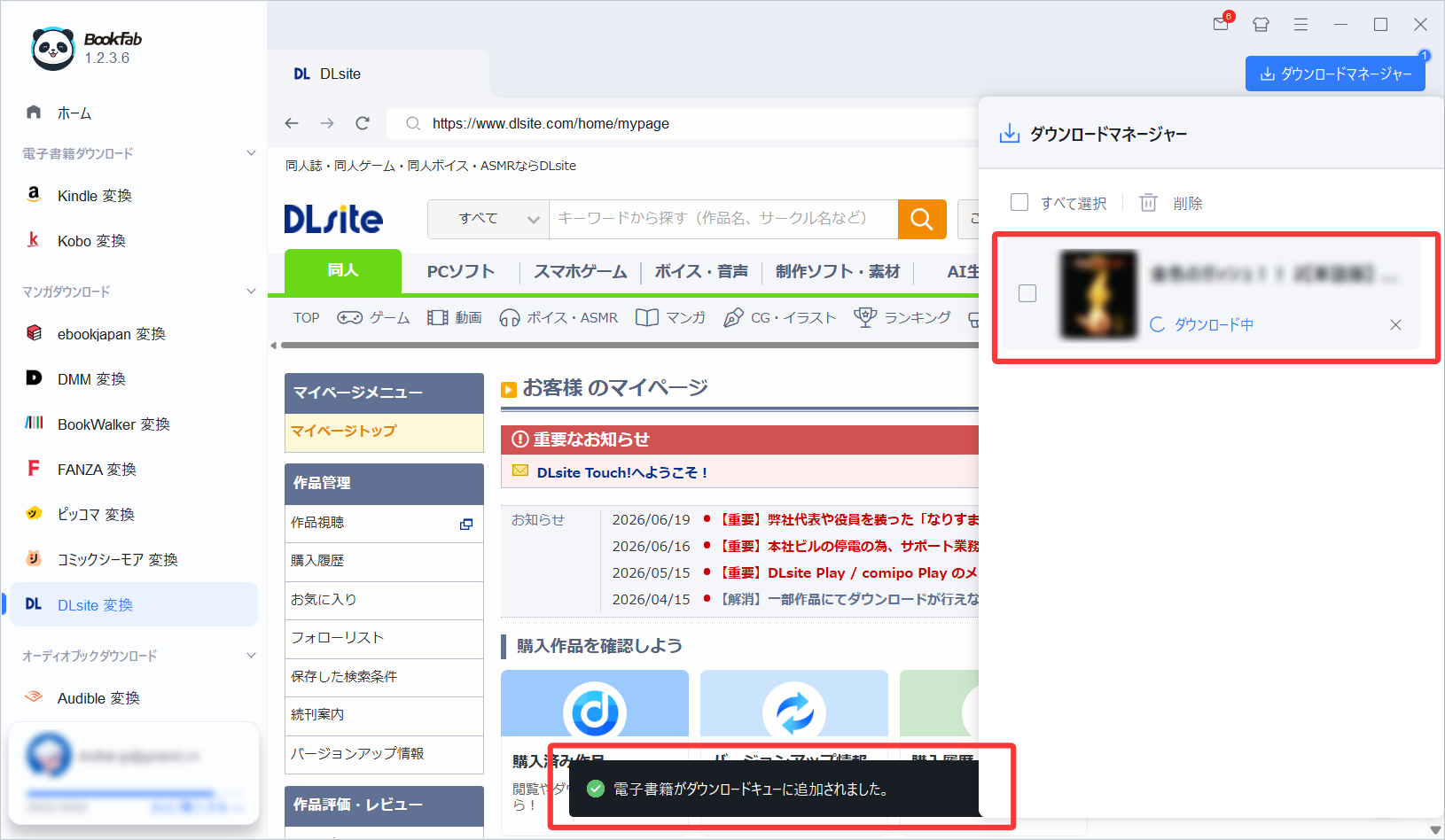The width and height of the screenshot is (1445, 840).
Task: Click the Kindle Amazon icon
Action: click(x=34, y=195)
